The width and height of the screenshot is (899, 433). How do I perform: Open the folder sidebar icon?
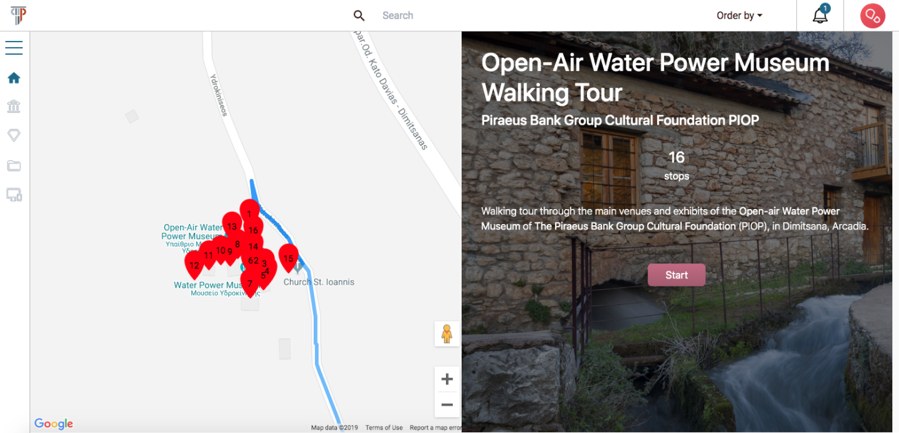point(14,166)
